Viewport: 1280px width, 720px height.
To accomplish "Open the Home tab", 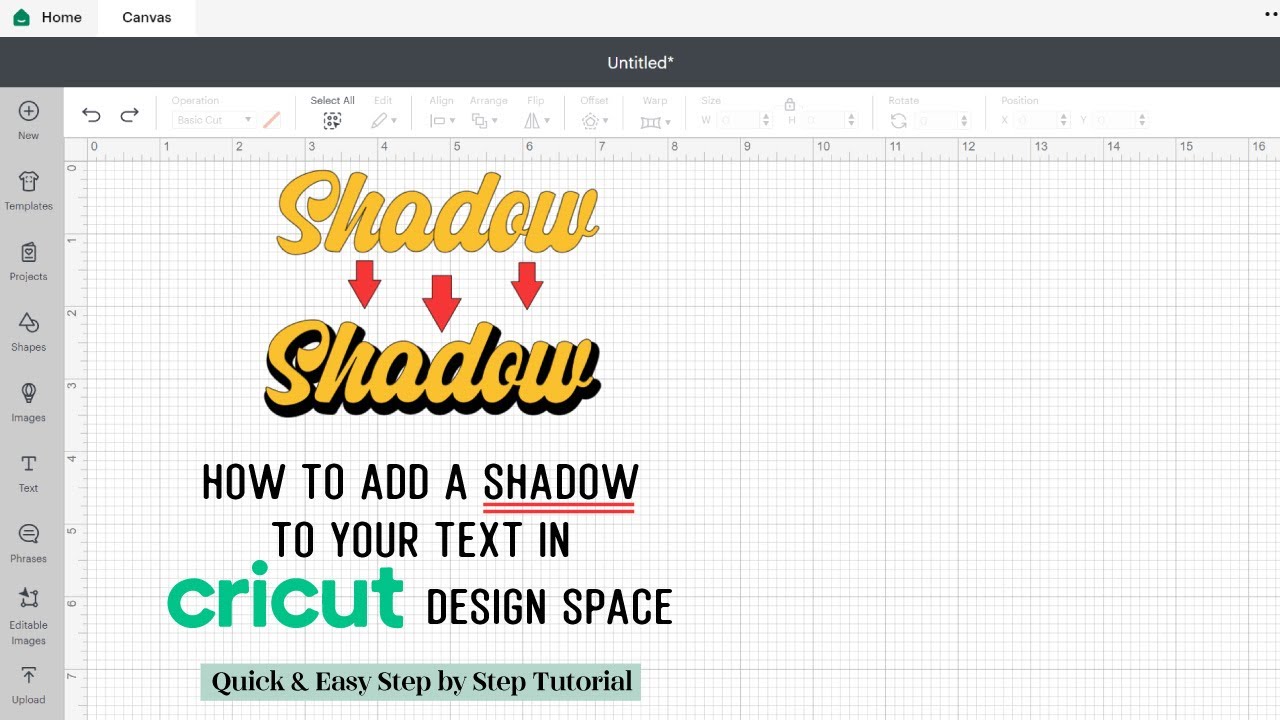I will [x=48, y=17].
